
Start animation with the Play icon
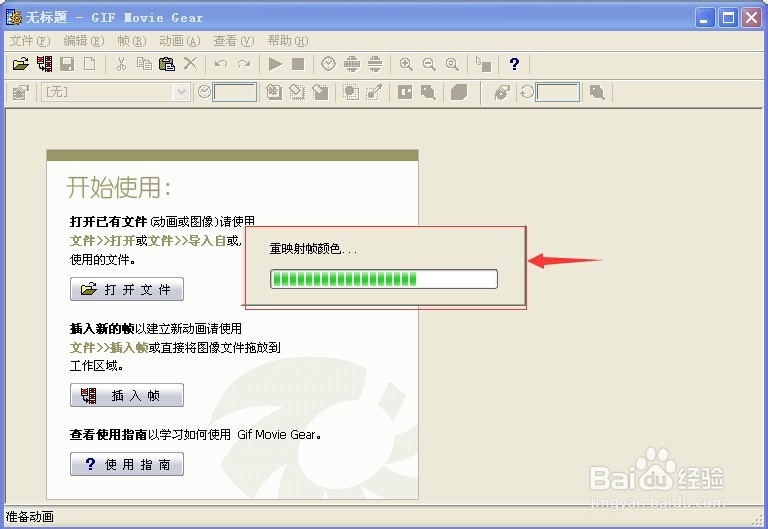tap(275, 64)
